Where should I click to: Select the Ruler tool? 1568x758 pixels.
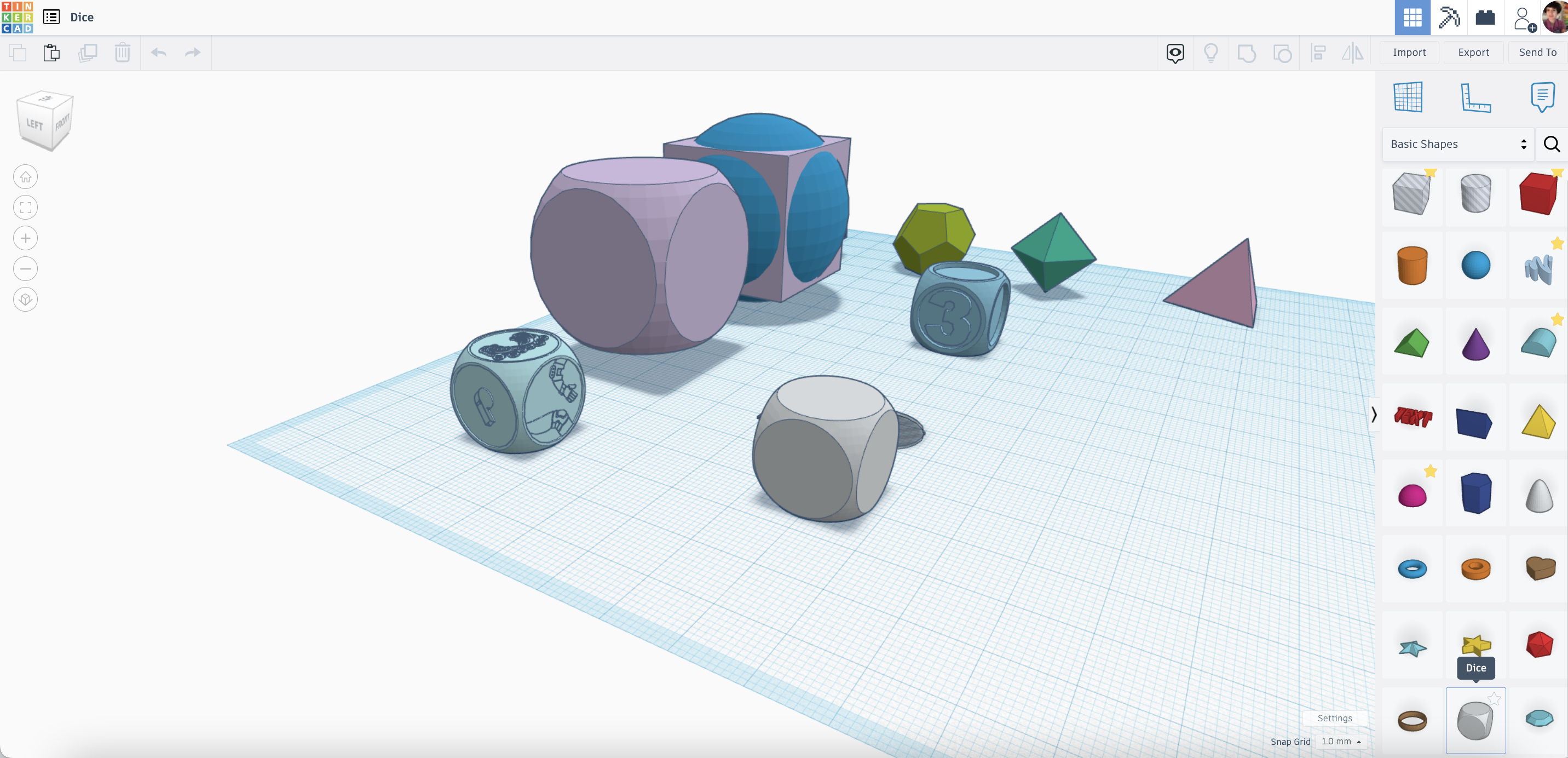click(1475, 97)
